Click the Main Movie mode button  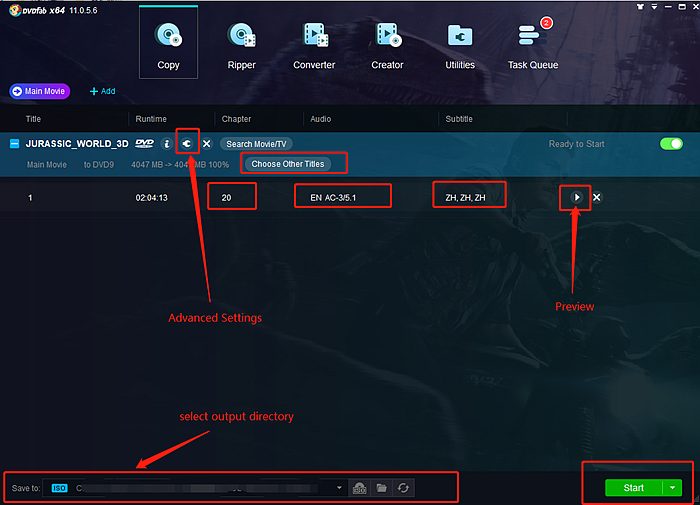pyautogui.click(x=40, y=91)
